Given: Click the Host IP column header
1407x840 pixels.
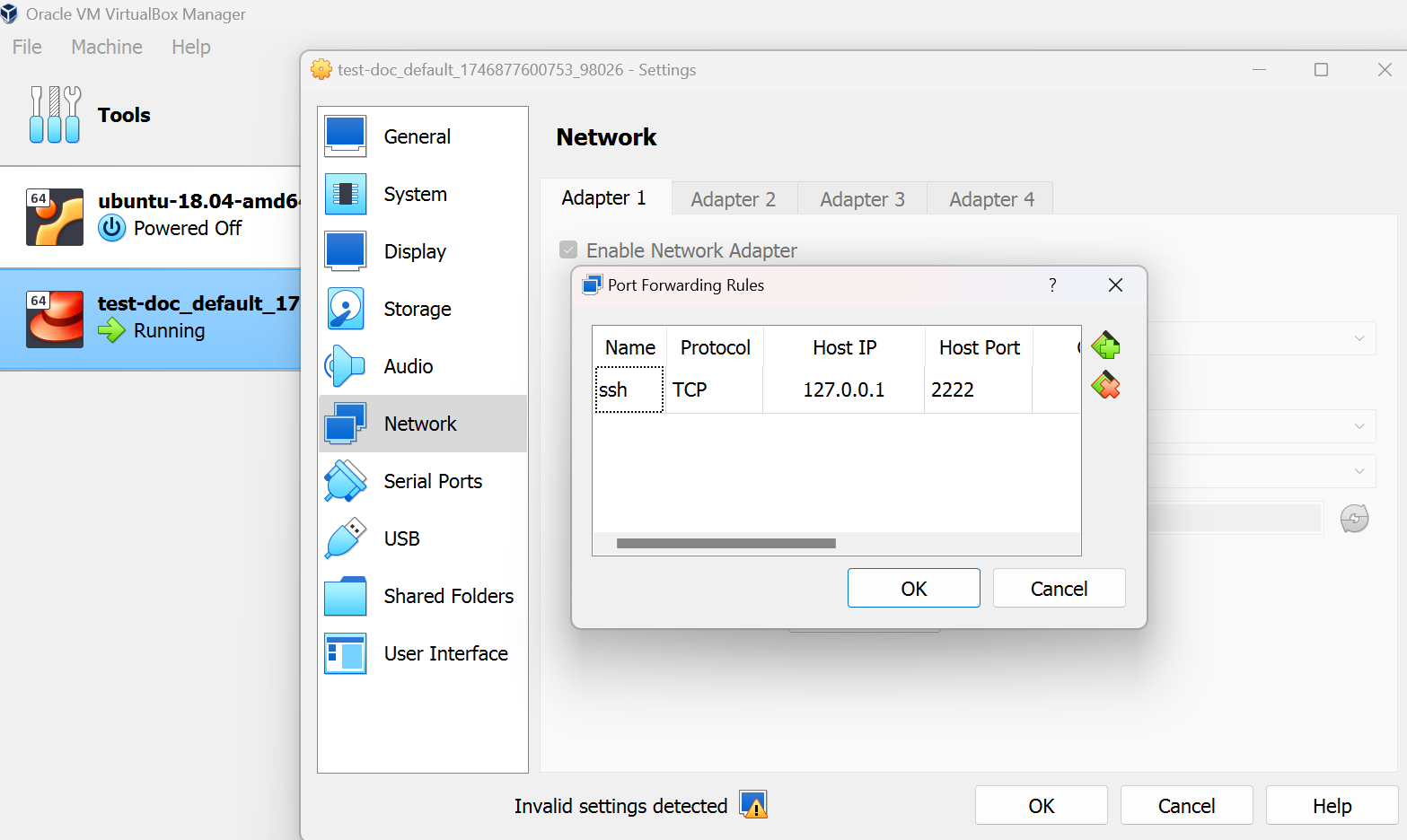Looking at the screenshot, I should pyautogui.click(x=844, y=347).
